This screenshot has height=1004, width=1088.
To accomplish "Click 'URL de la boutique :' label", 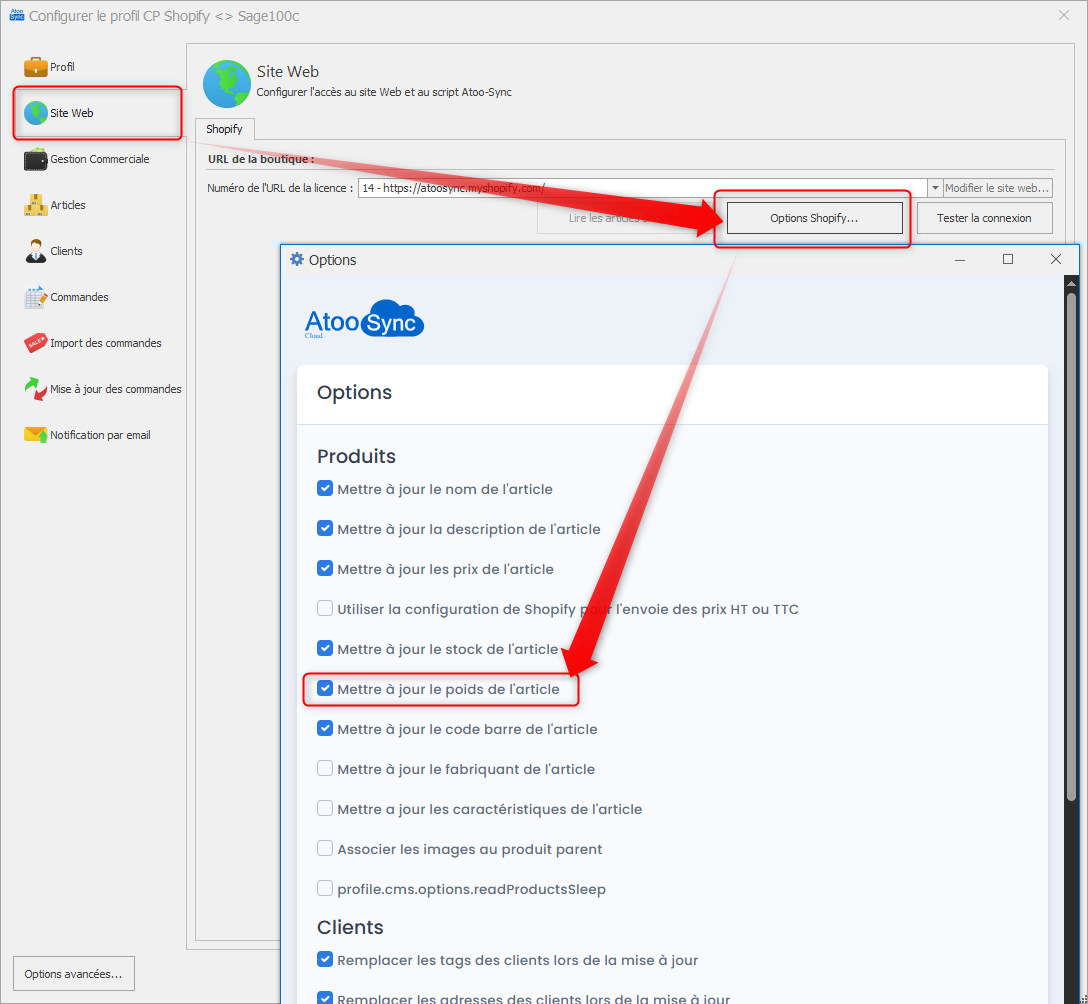I will [261, 159].
